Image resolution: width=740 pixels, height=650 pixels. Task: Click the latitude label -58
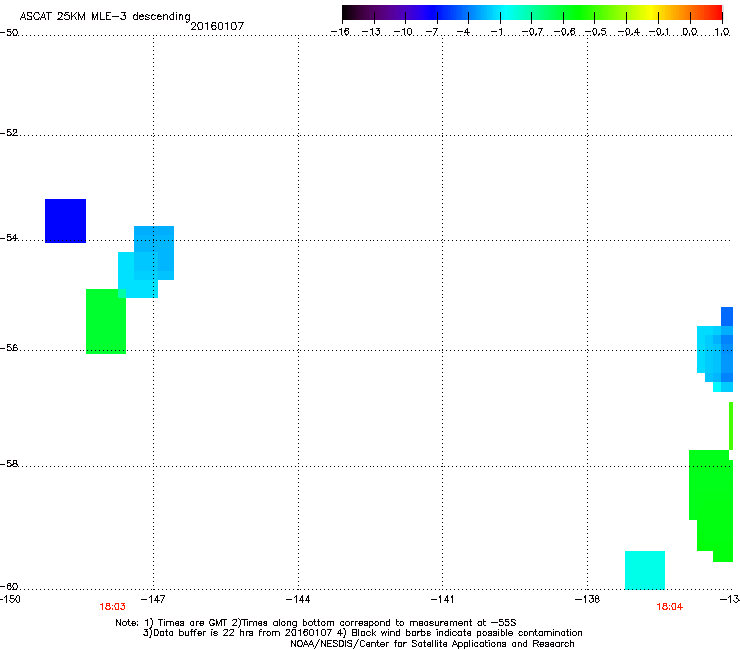tap(9, 464)
